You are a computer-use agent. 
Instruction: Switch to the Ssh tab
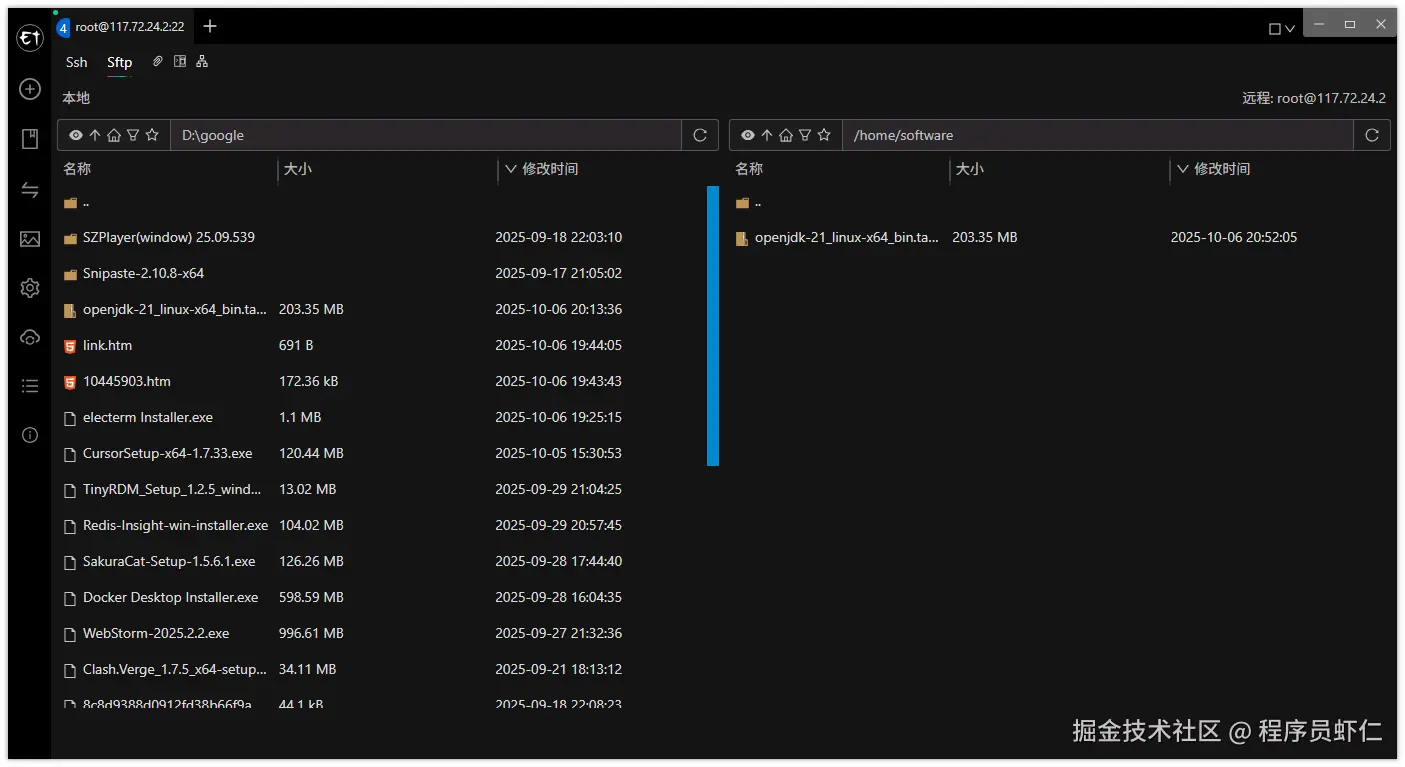tap(77, 62)
